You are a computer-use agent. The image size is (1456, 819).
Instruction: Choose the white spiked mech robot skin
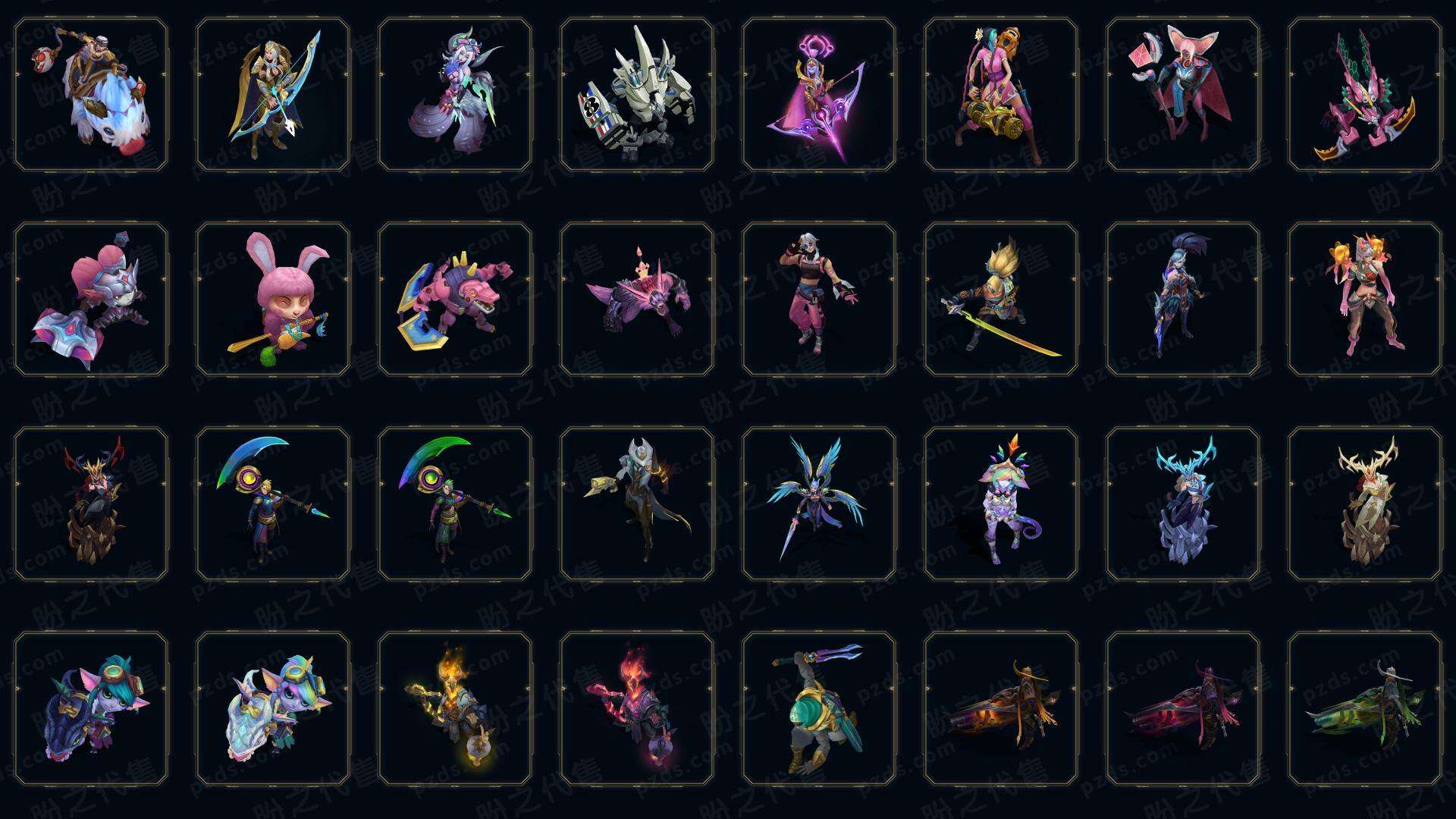tap(637, 95)
